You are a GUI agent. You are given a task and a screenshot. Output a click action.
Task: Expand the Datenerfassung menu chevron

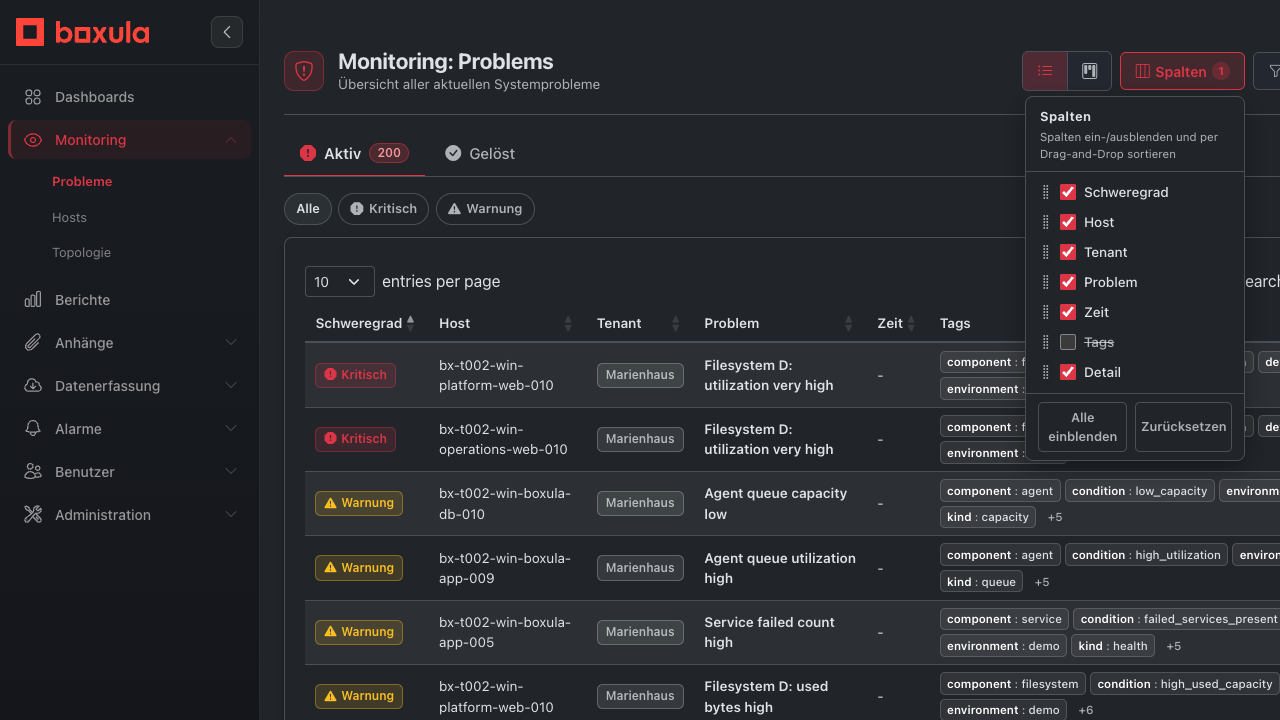click(x=231, y=386)
